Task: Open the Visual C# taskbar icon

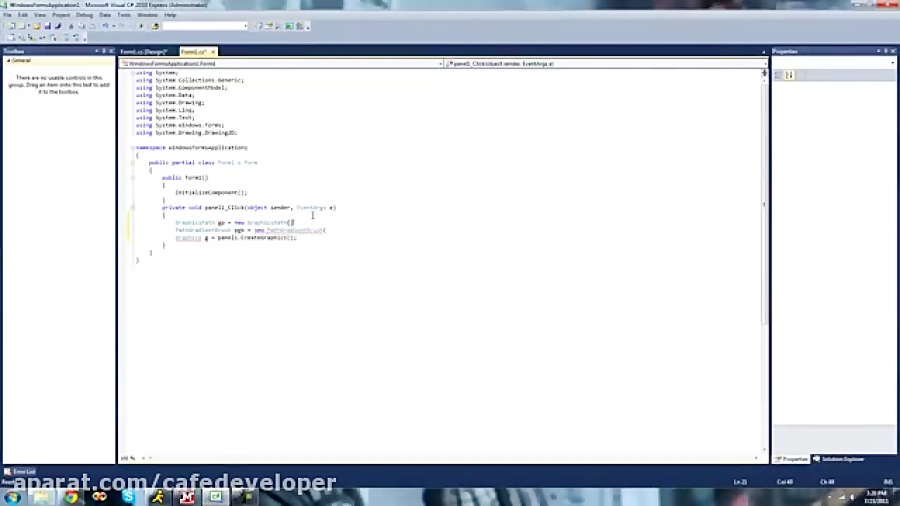Action: click(216, 497)
